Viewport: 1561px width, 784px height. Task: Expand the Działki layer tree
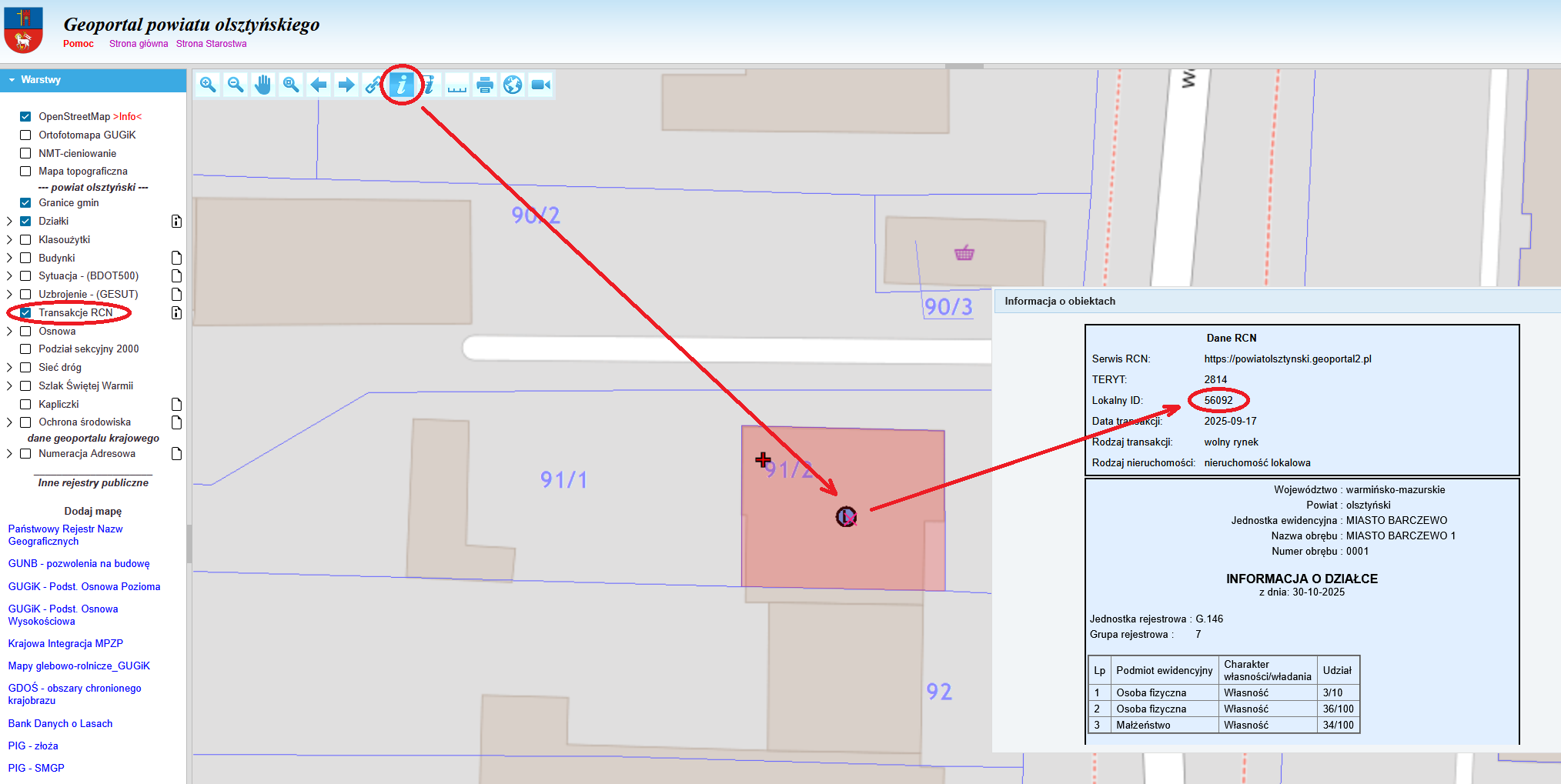tap(9, 222)
